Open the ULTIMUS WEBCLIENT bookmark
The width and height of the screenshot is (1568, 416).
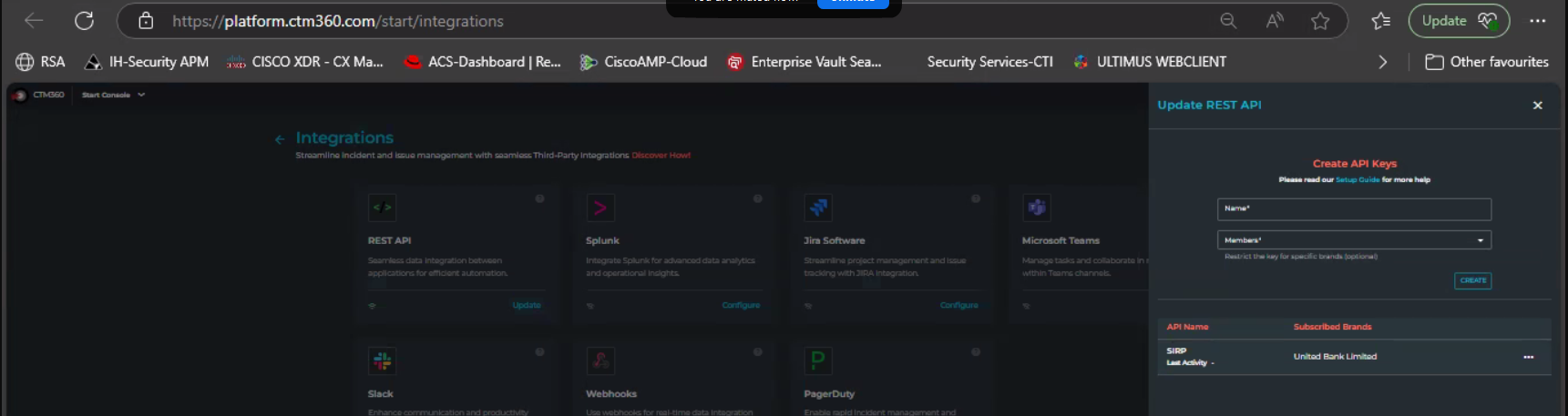(1149, 62)
